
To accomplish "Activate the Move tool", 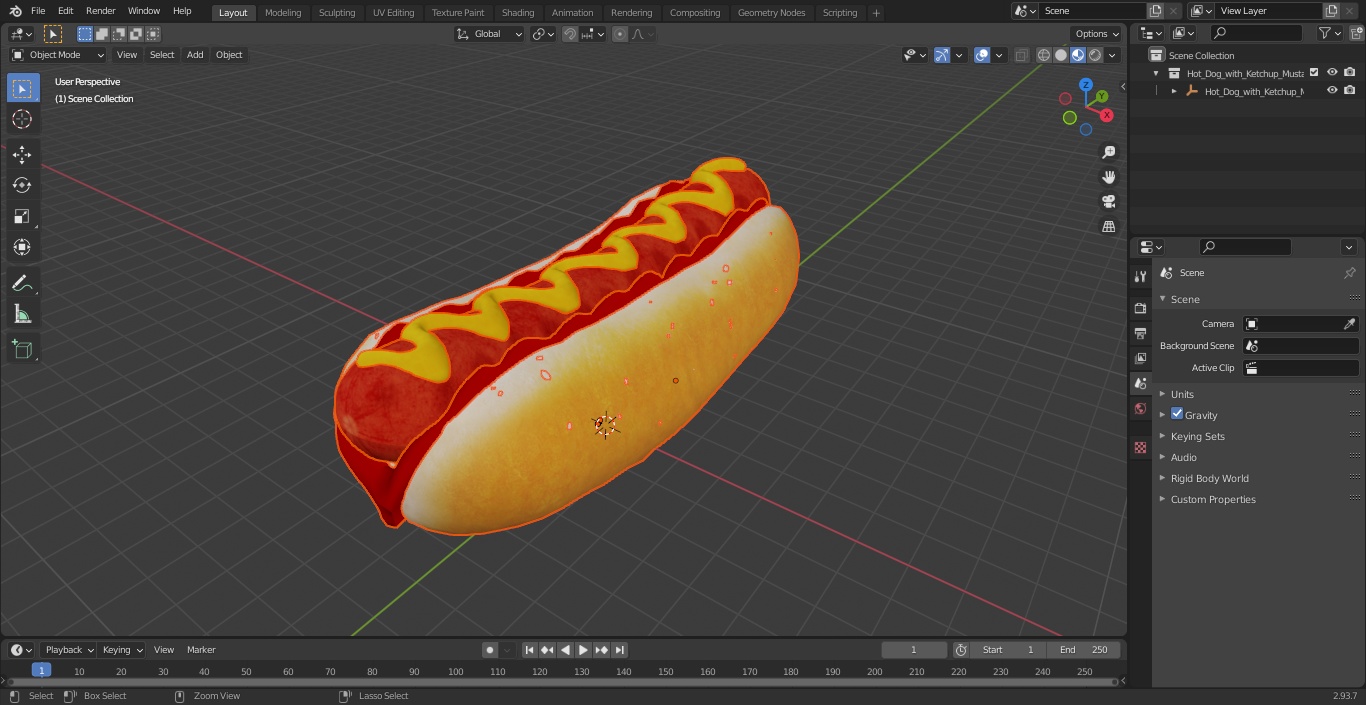I will click(22, 154).
